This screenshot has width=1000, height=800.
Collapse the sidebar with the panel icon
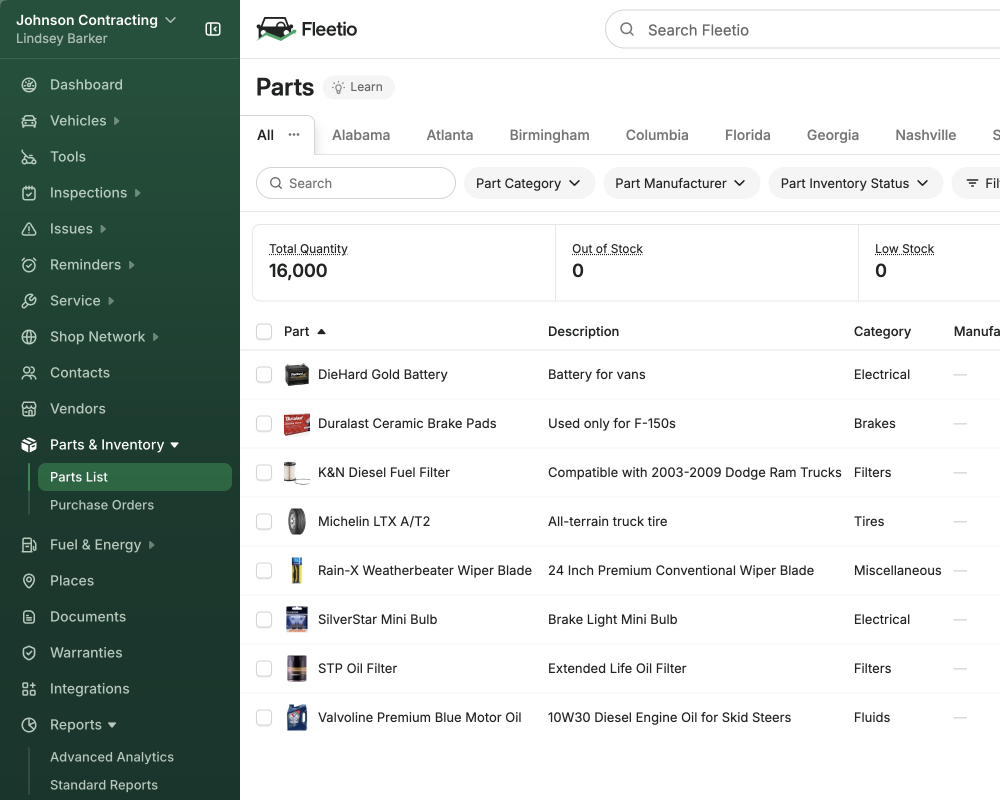tap(213, 29)
